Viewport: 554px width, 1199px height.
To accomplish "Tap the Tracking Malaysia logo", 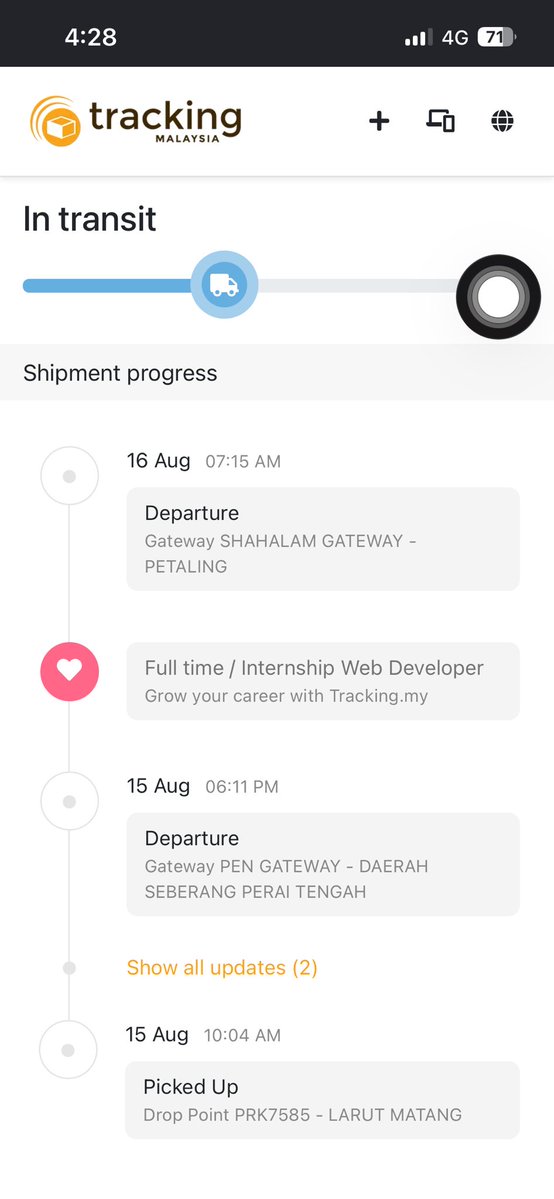I will [x=135, y=121].
